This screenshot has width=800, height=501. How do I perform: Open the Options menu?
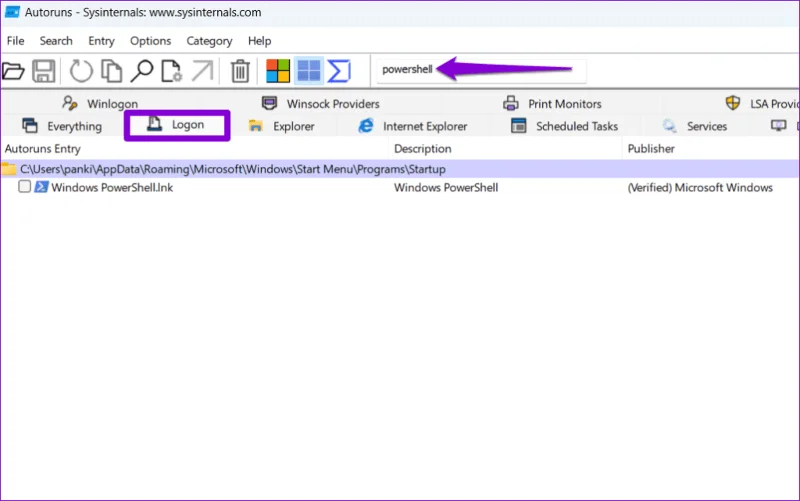coord(151,41)
